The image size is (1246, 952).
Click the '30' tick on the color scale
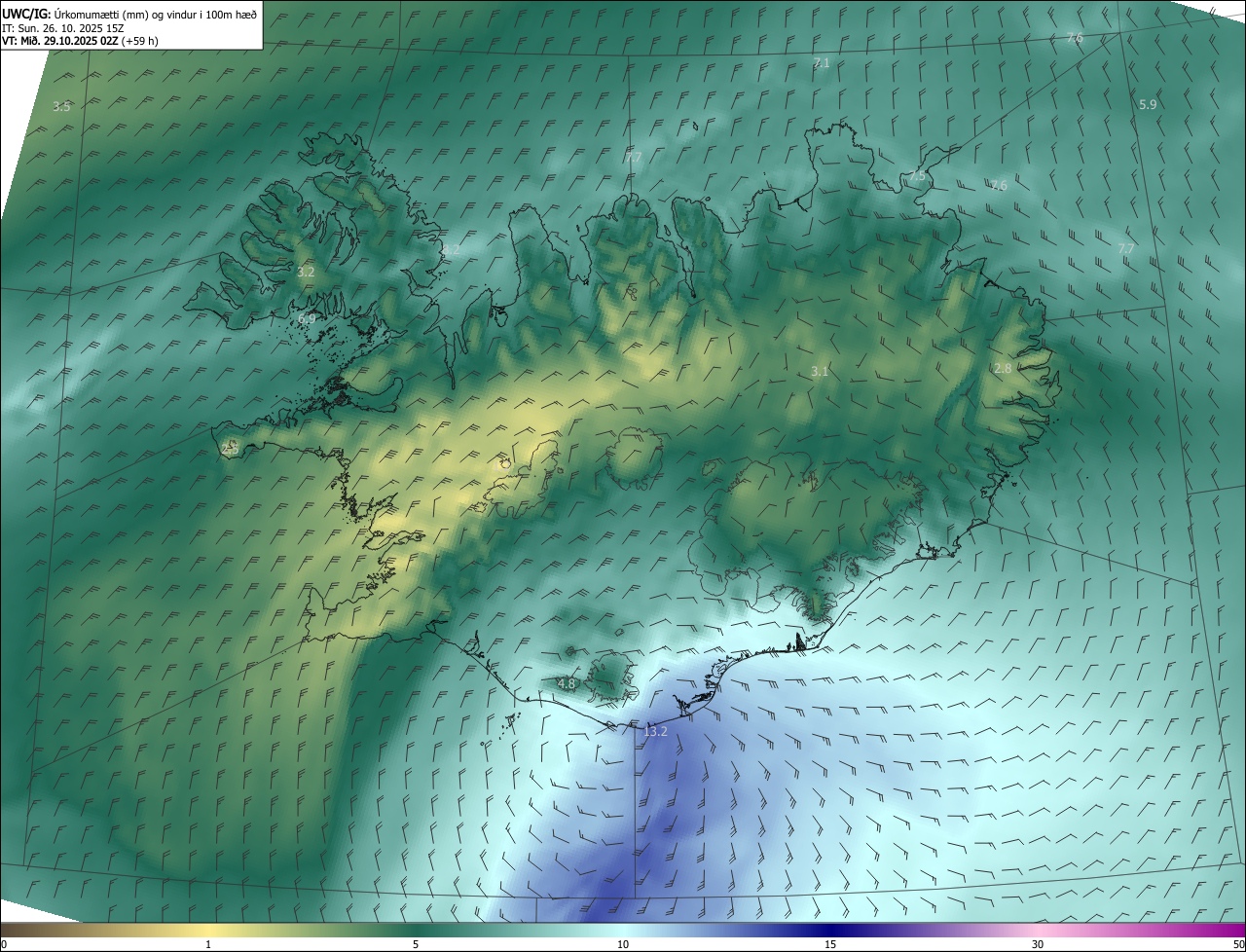[x=1038, y=944]
